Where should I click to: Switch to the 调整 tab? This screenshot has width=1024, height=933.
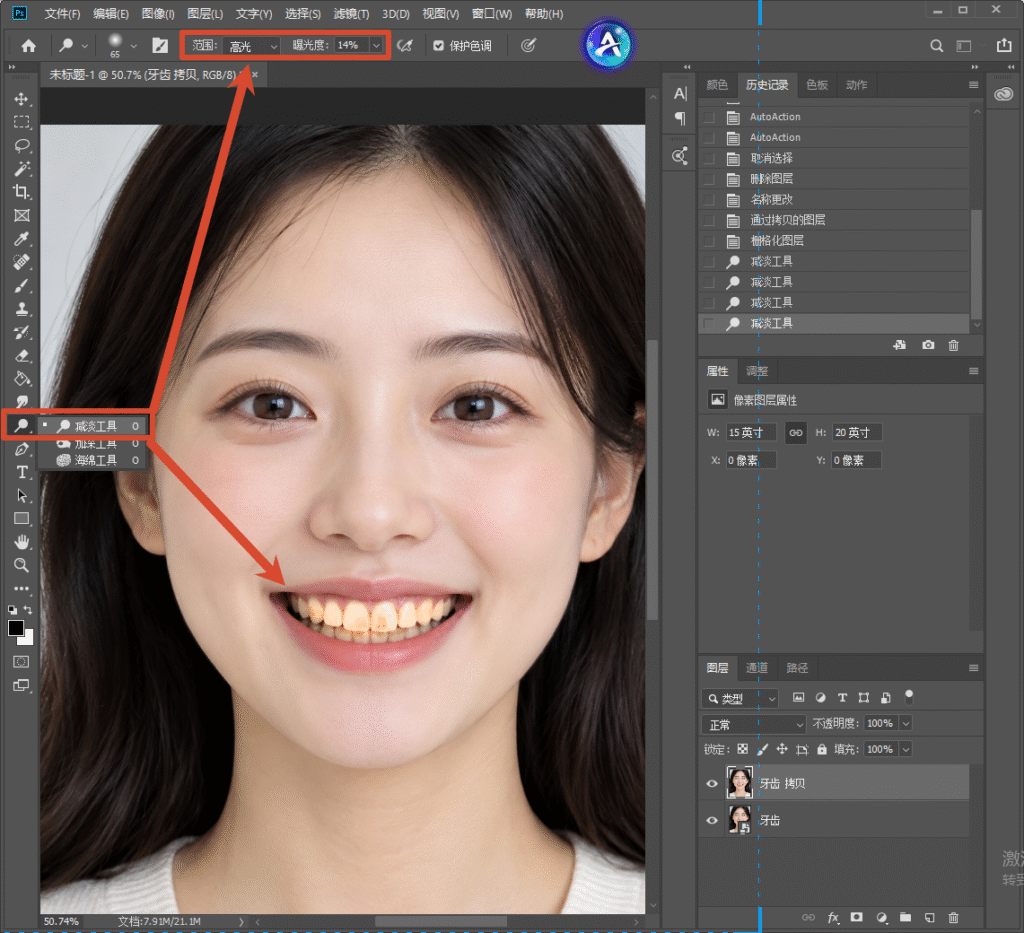tap(757, 371)
